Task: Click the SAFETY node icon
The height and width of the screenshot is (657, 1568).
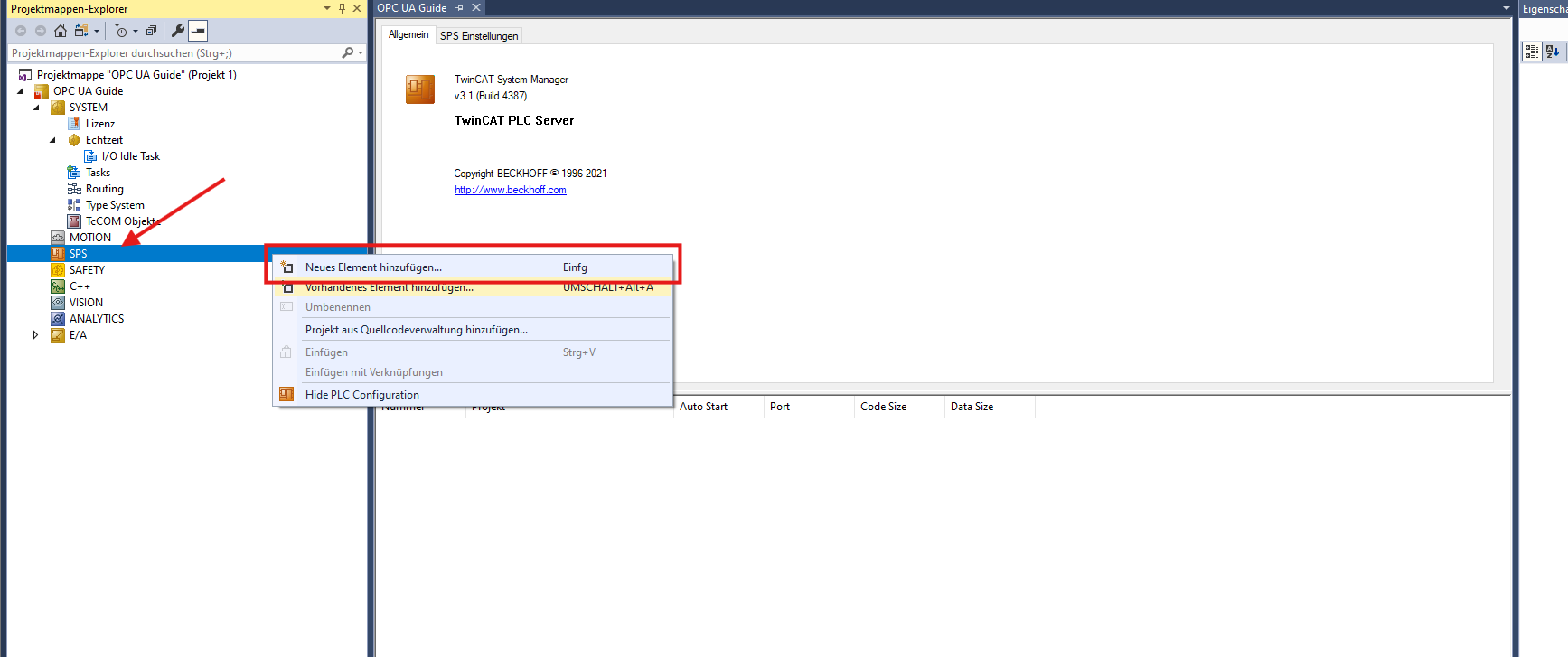Action: 58,270
